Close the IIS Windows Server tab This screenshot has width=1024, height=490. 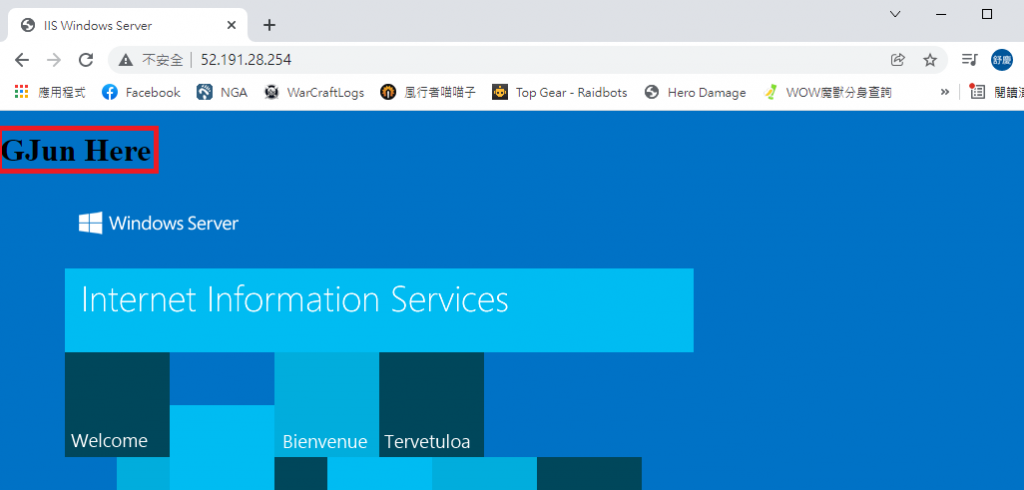[231, 25]
